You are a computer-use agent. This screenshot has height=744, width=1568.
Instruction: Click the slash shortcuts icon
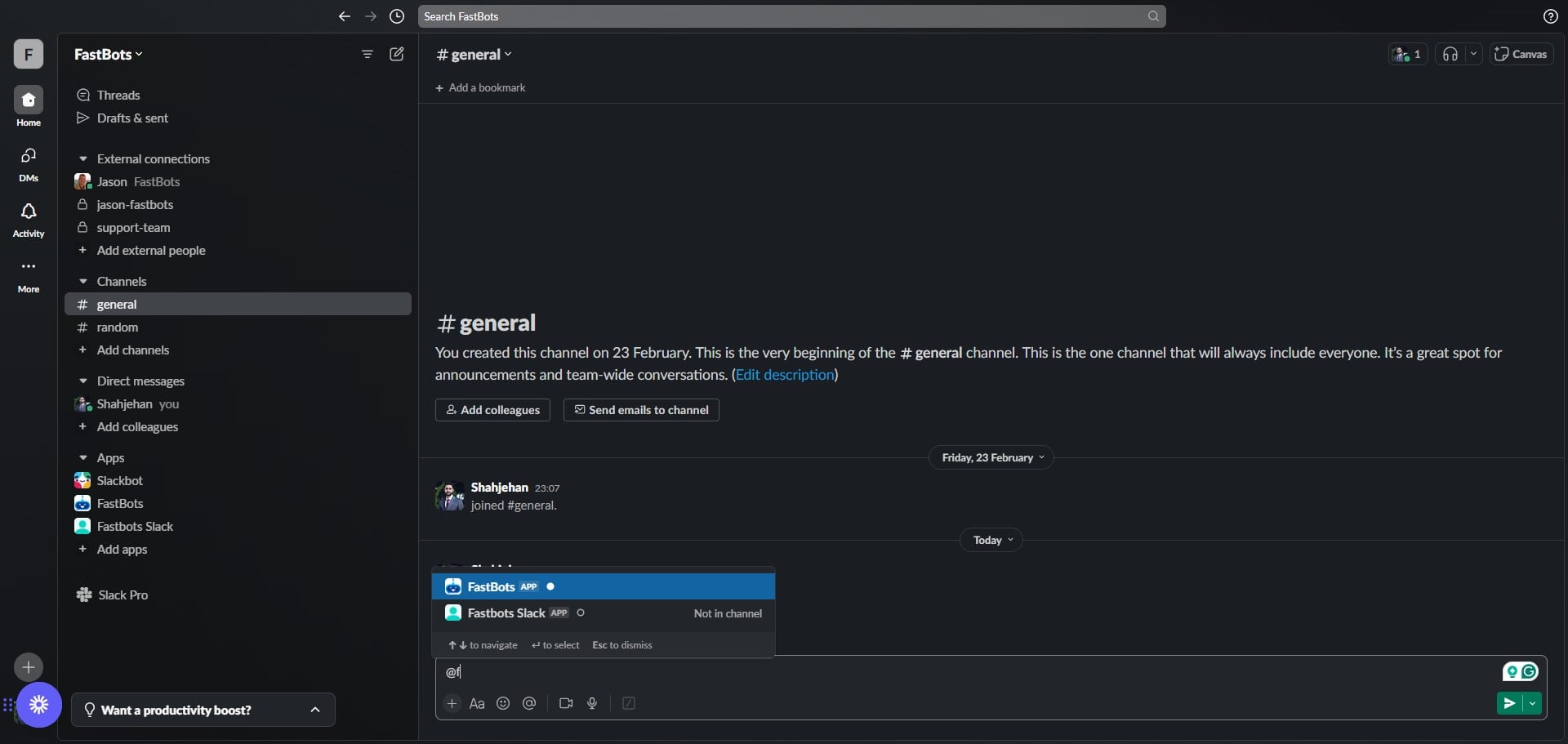[629, 703]
